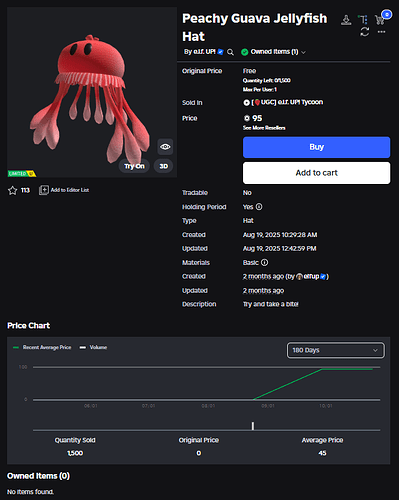Screen dimensions: 399x500
Task: Click See More Resellers link
Action: tap(264, 128)
